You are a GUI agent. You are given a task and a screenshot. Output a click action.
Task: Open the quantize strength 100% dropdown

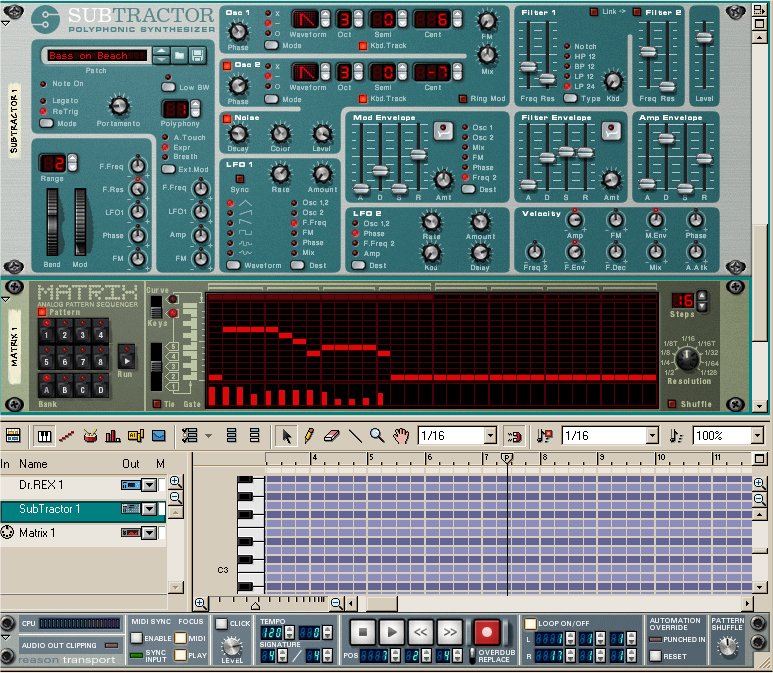(757, 436)
